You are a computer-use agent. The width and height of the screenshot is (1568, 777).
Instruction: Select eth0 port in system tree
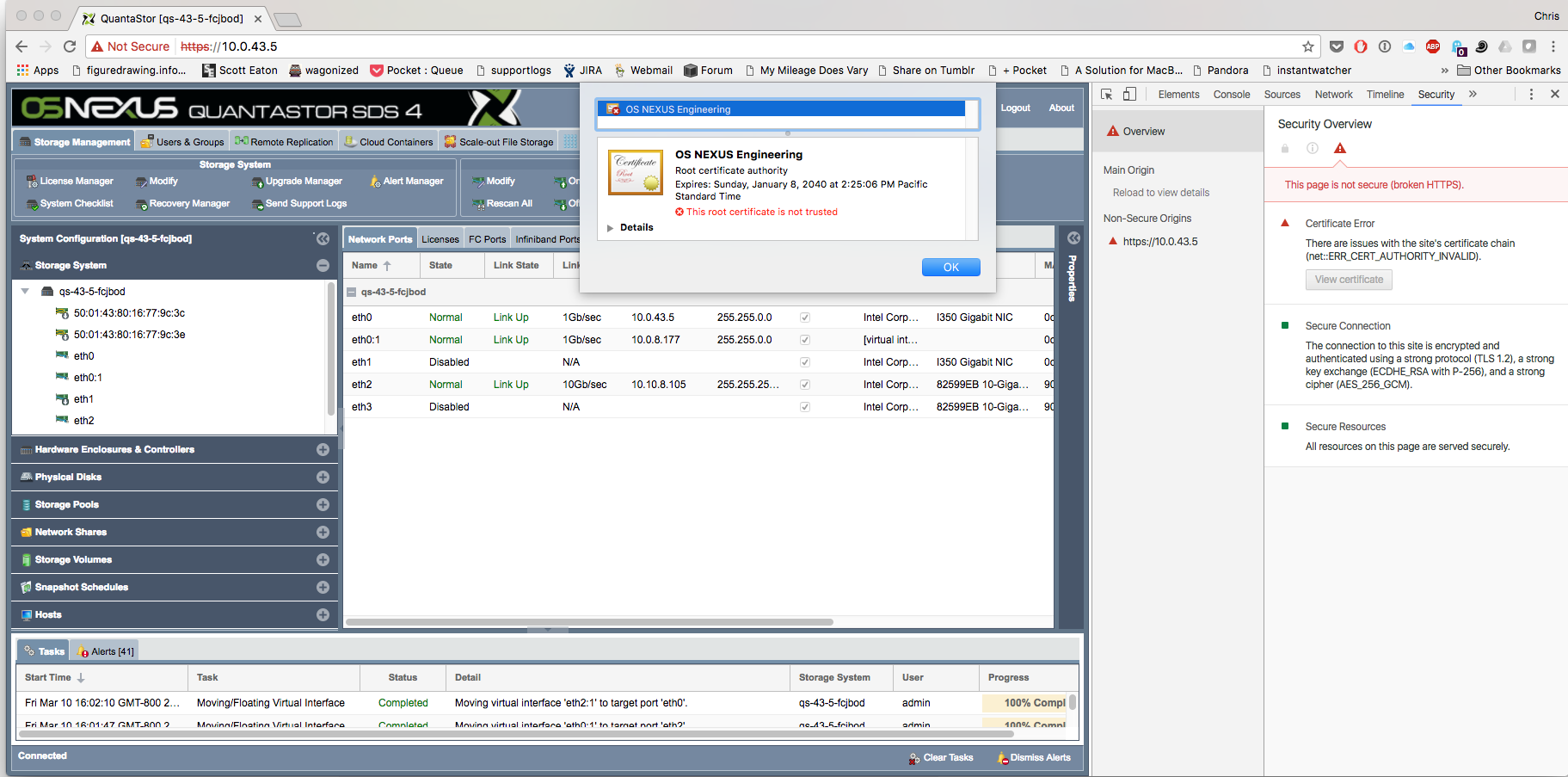tap(83, 356)
